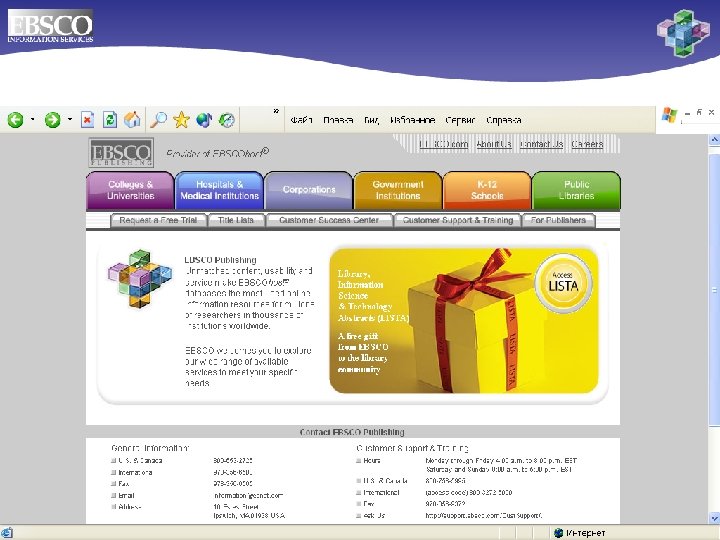The image size is (720, 540).
Task: Click the green Forward arrow button
Action: pyautogui.click(x=52, y=120)
